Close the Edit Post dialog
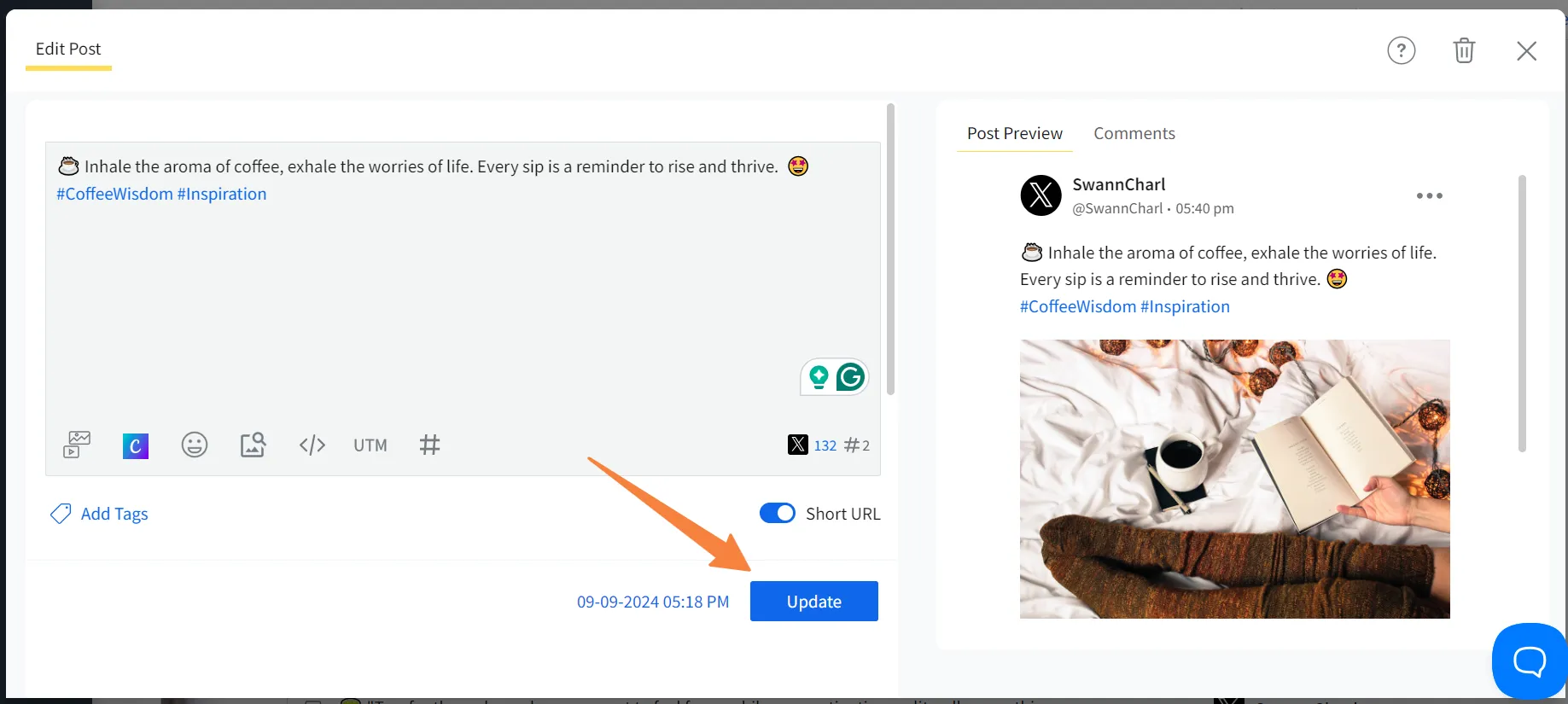 (1527, 50)
